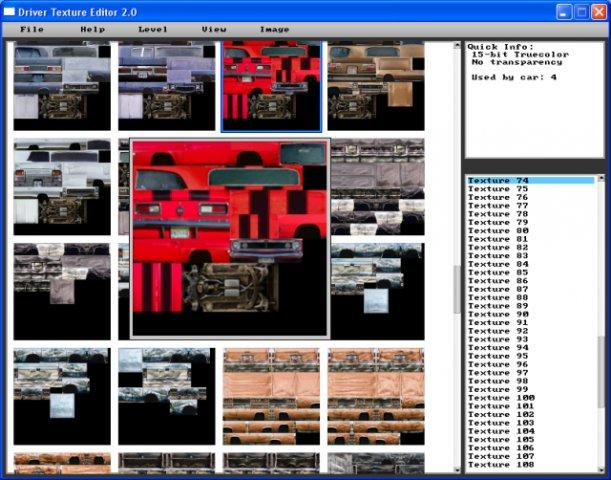Select Texture 100 in the list
Image resolution: width=611 pixels, height=480 pixels.
[x=531, y=398]
